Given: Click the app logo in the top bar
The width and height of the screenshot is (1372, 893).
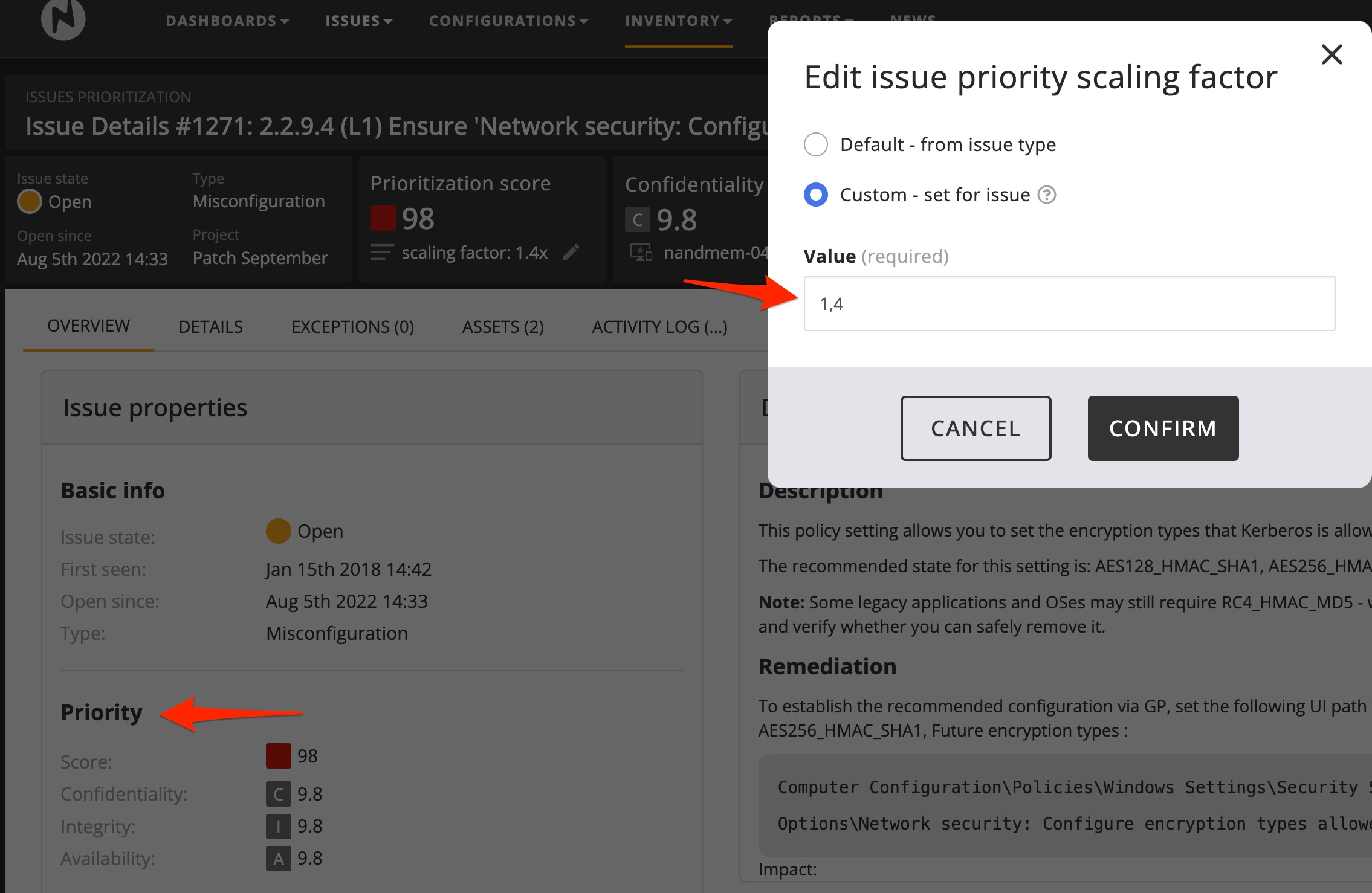Looking at the screenshot, I should point(63,19).
